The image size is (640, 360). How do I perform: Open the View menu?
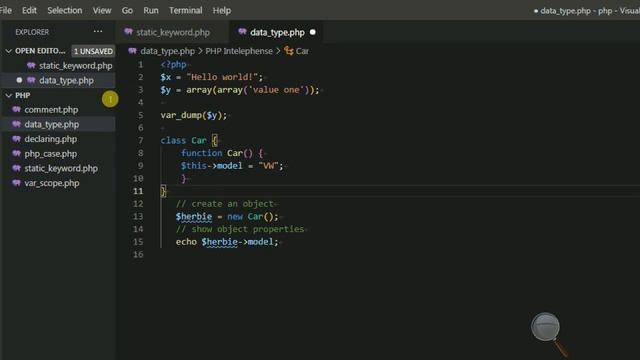click(102, 10)
